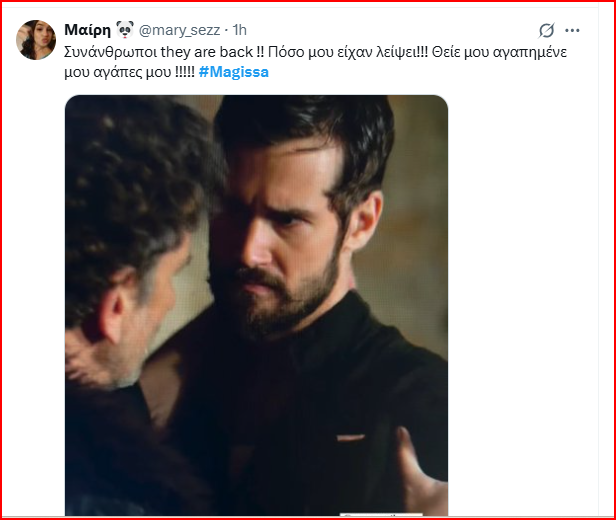Click the separator dot before the 1h timestamp
The height and width of the screenshot is (520, 616).
[x=228, y=30]
